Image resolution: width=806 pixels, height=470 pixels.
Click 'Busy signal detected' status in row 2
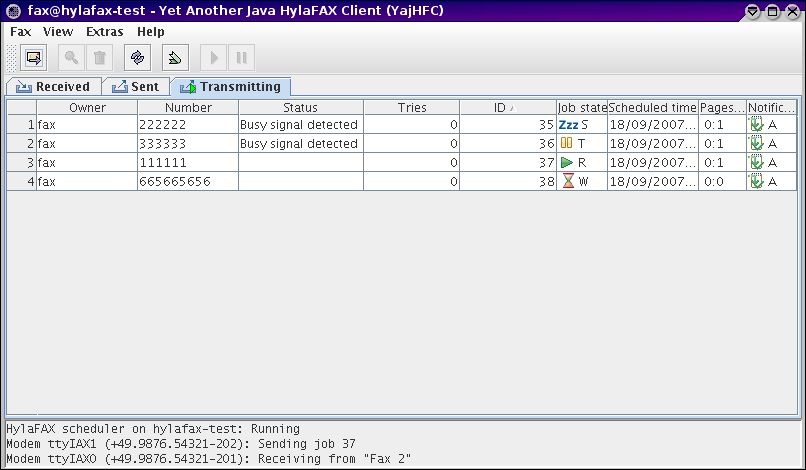pyautogui.click(x=299, y=143)
